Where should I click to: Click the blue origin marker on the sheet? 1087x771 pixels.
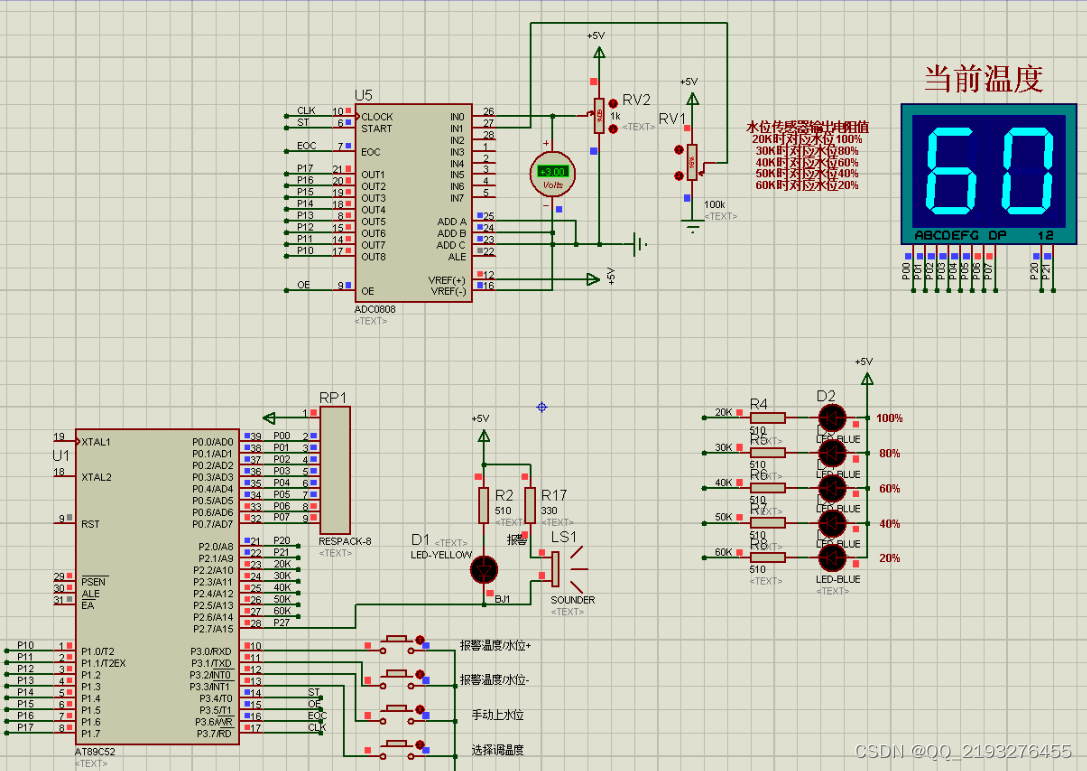(x=542, y=407)
